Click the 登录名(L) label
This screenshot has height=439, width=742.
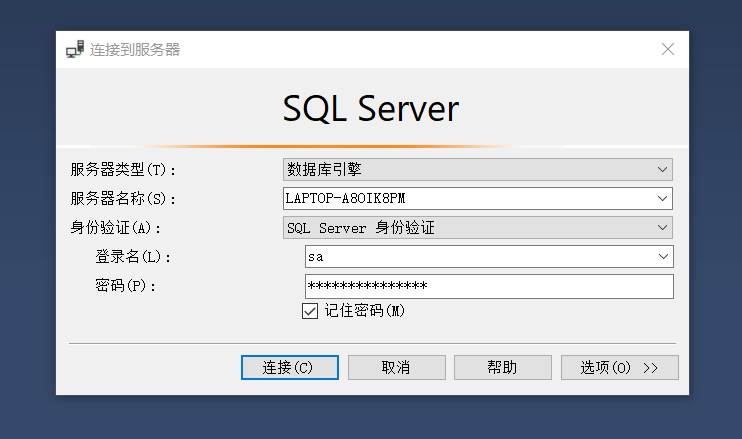133,257
